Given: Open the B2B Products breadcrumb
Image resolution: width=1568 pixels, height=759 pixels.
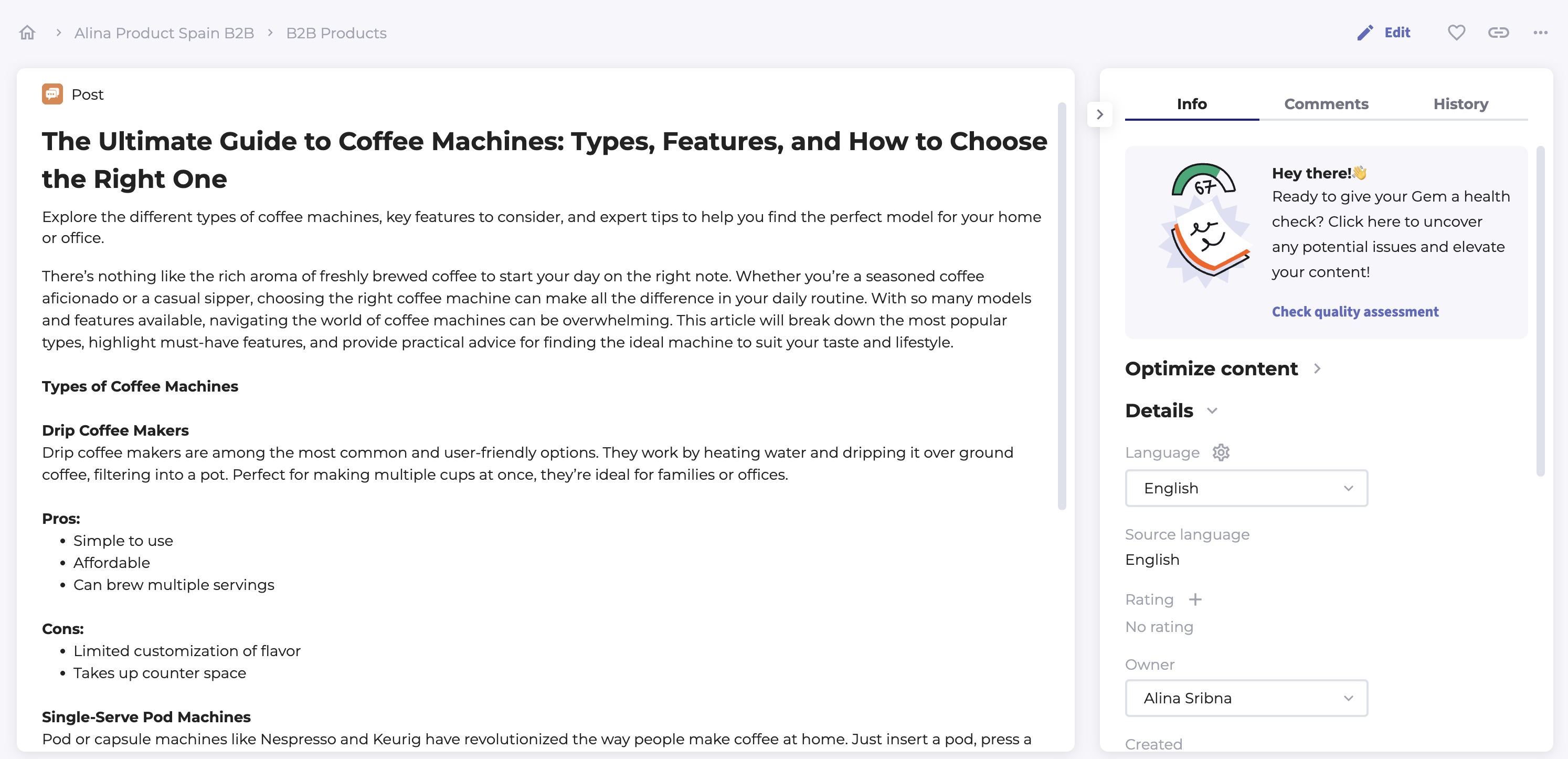Looking at the screenshot, I should pyautogui.click(x=336, y=33).
